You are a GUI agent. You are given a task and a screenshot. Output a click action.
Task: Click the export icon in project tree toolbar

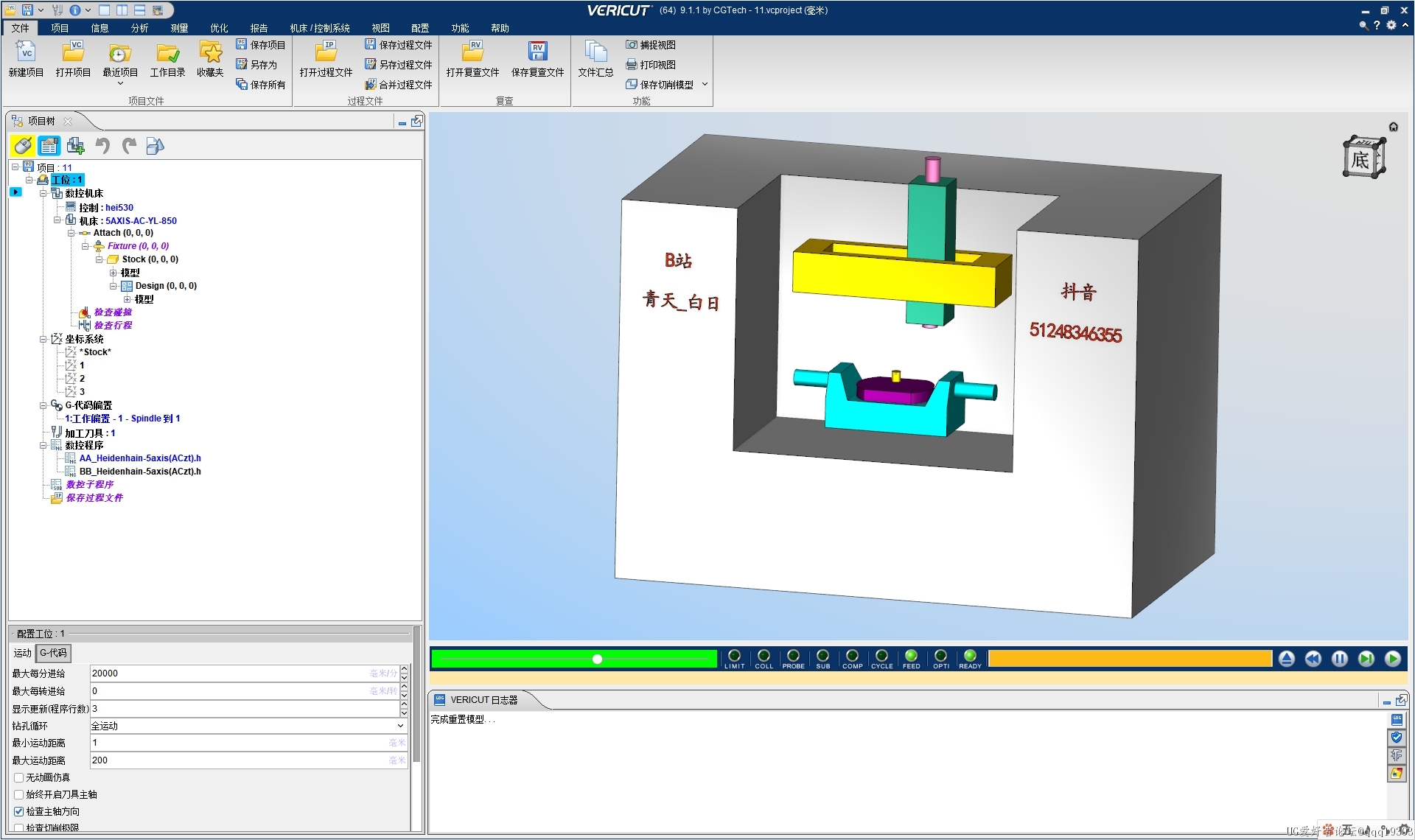point(155,146)
